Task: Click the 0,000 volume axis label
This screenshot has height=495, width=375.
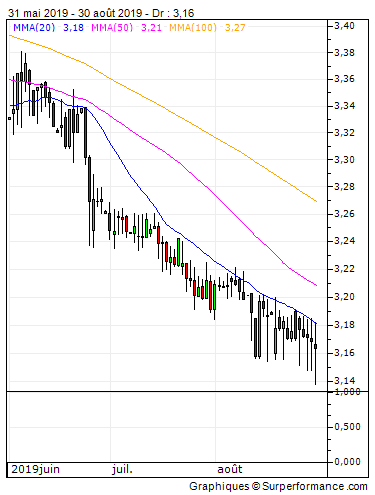Action: [347, 462]
